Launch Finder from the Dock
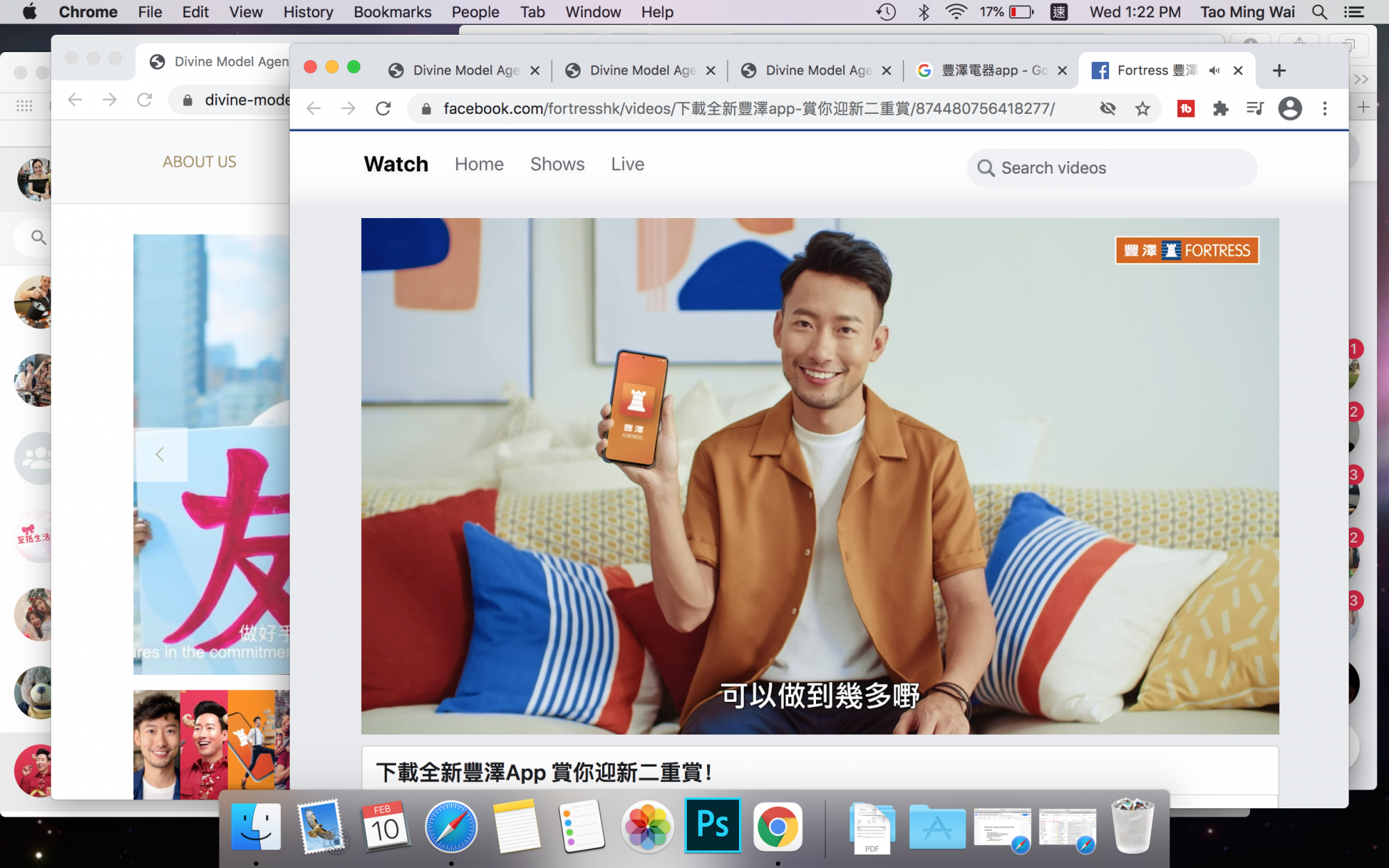 point(256,826)
